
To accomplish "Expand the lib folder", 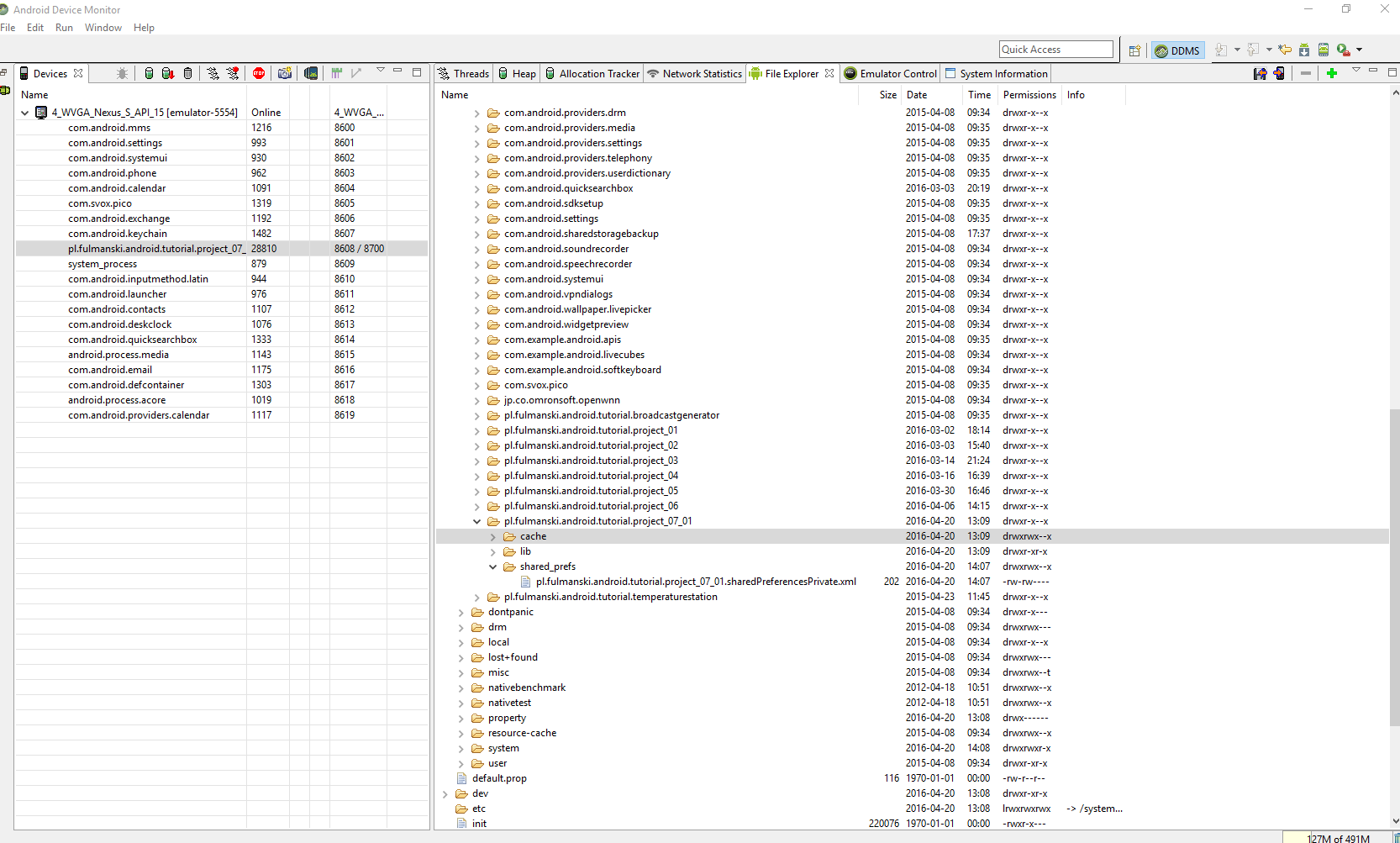I will [x=492, y=551].
